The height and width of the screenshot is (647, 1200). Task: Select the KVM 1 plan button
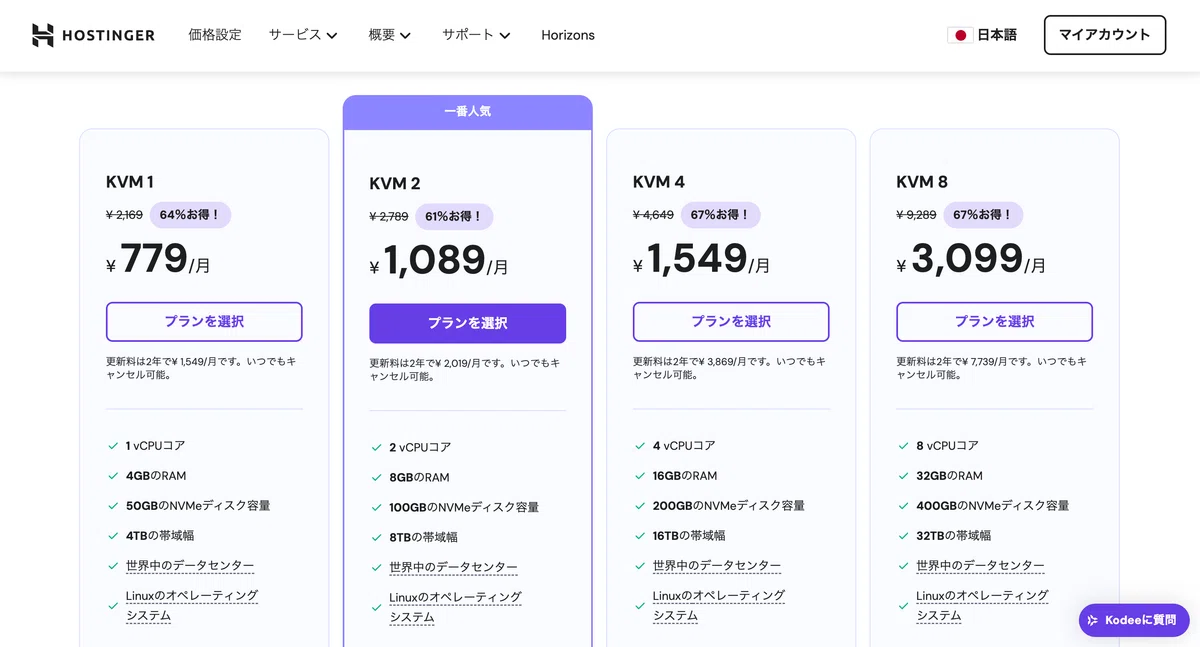204,322
